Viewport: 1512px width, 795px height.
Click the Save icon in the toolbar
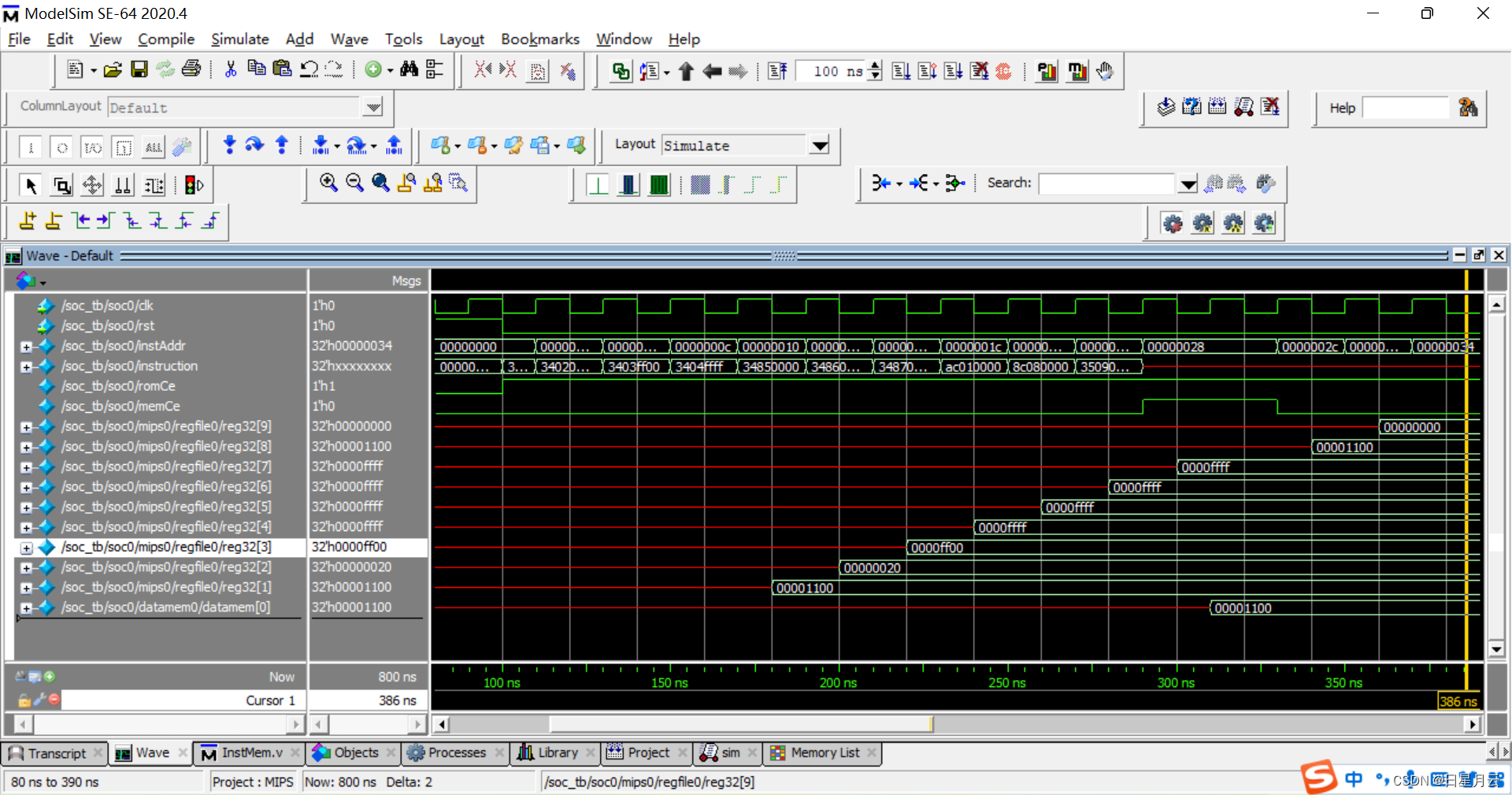pos(139,70)
